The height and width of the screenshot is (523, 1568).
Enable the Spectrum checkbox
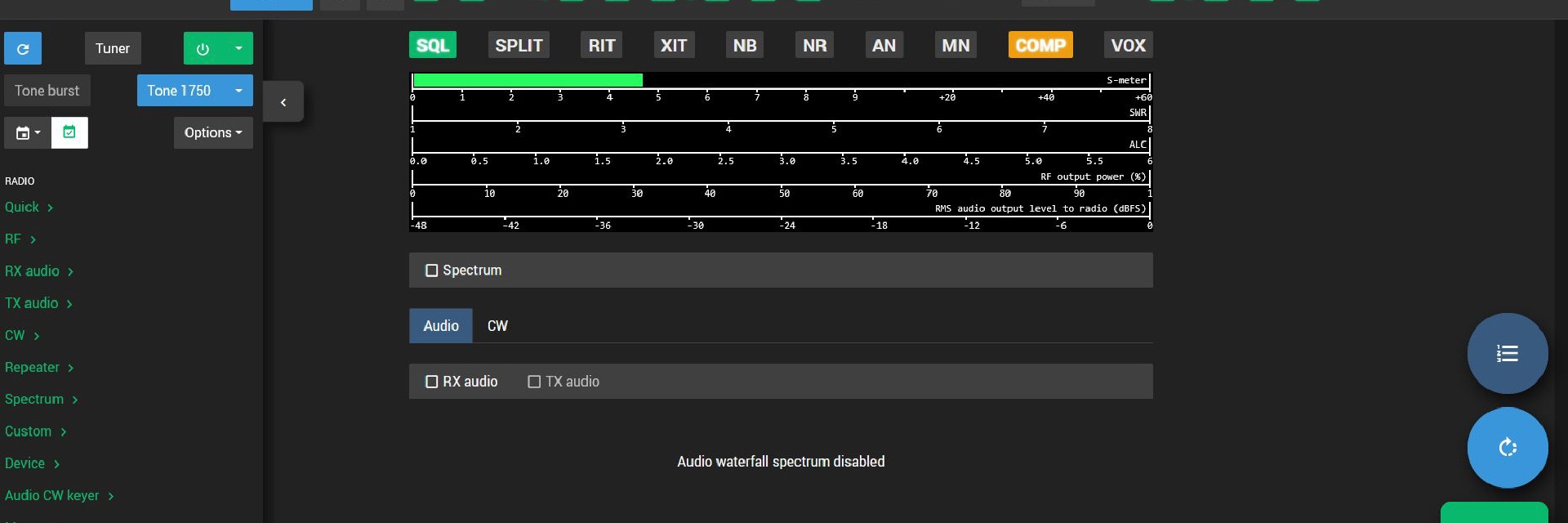coord(432,270)
